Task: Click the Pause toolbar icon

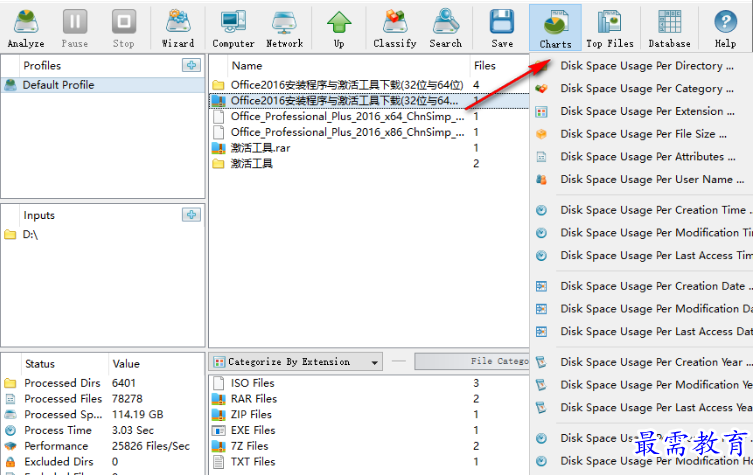Action: coord(75,28)
